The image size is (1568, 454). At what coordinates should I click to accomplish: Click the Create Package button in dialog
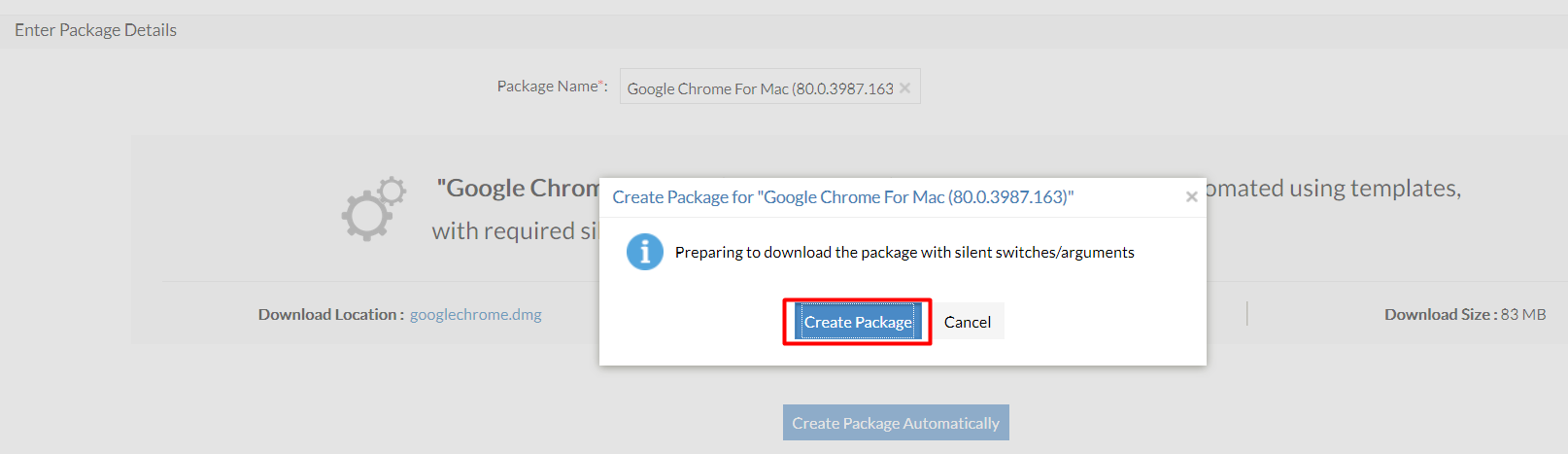(x=858, y=322)
